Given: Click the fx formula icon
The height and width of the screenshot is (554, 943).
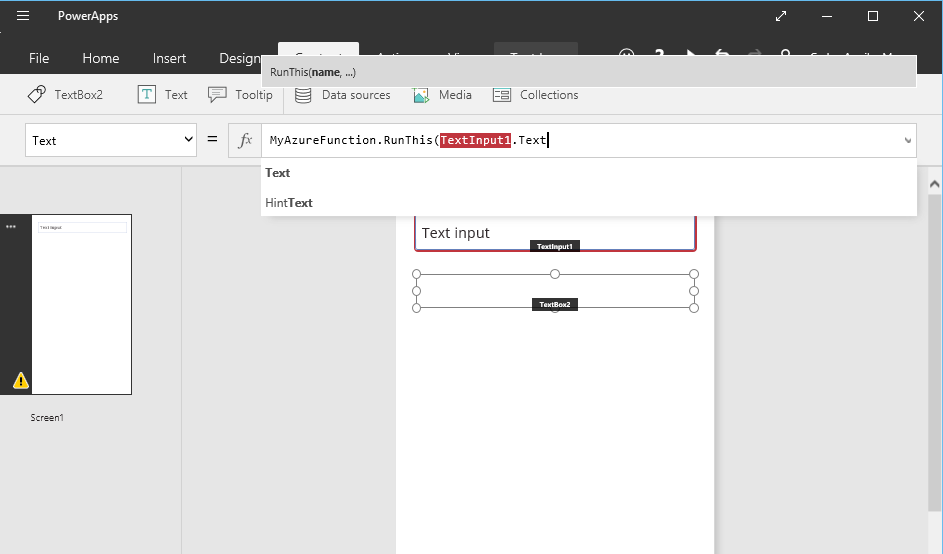Looking at the screenshot, I should (245, 140).
